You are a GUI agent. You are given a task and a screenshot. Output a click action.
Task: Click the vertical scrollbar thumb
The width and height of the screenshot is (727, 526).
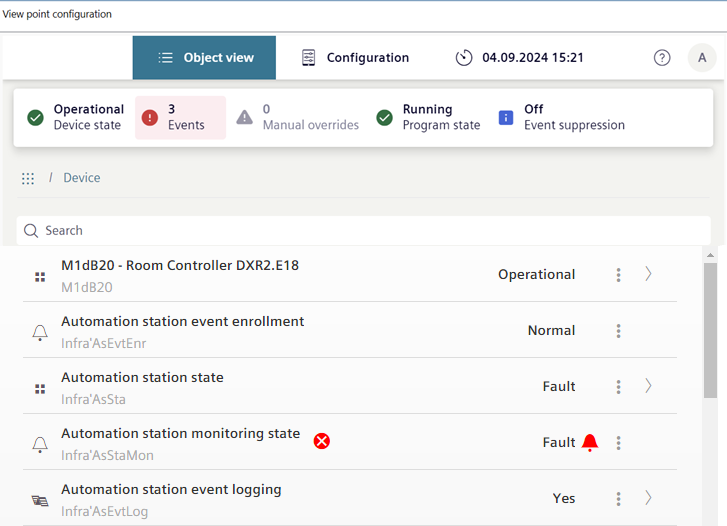point(710,330)
